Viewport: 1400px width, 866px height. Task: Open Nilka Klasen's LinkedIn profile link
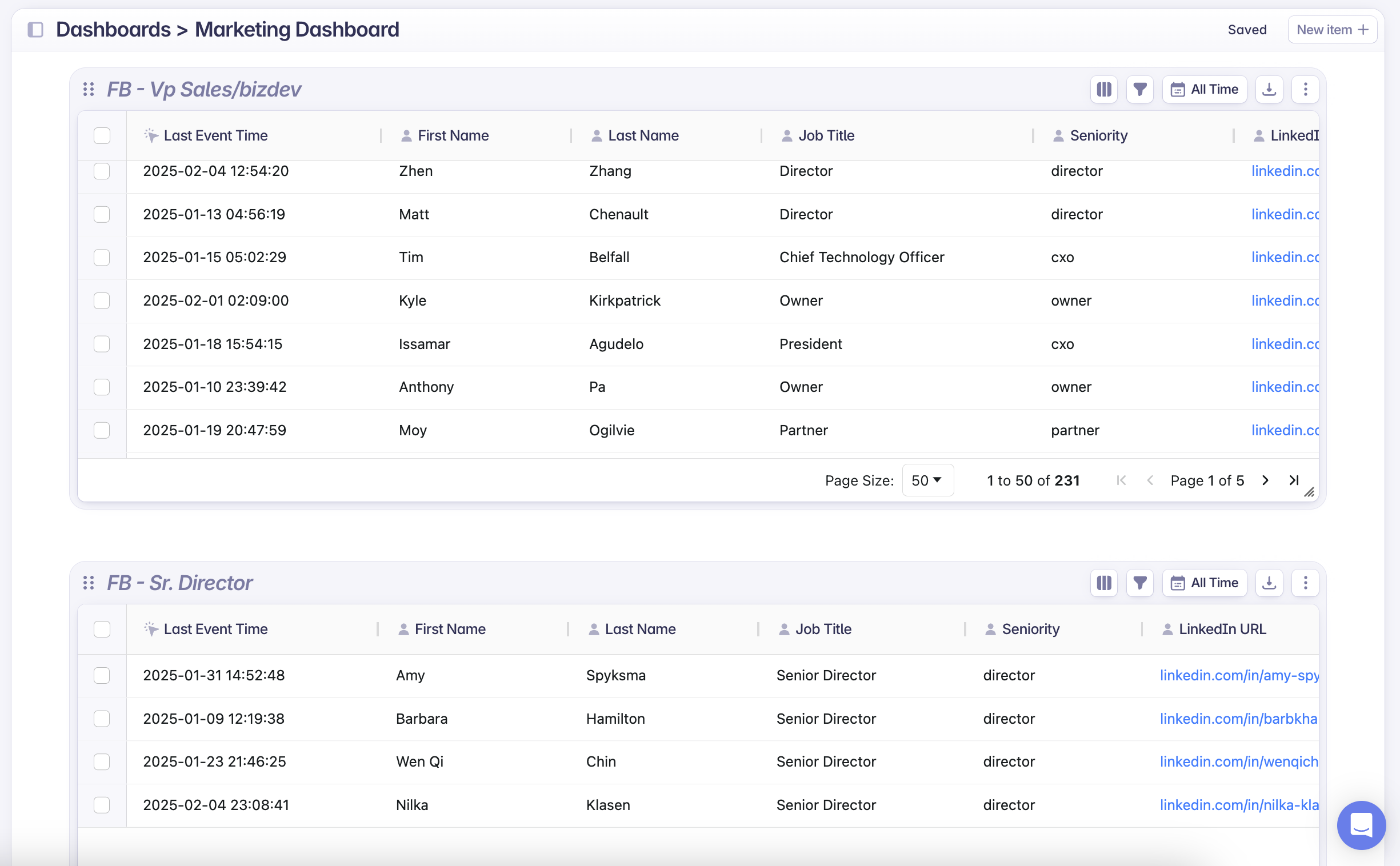pyautogui.click(x=1239, y=805)
